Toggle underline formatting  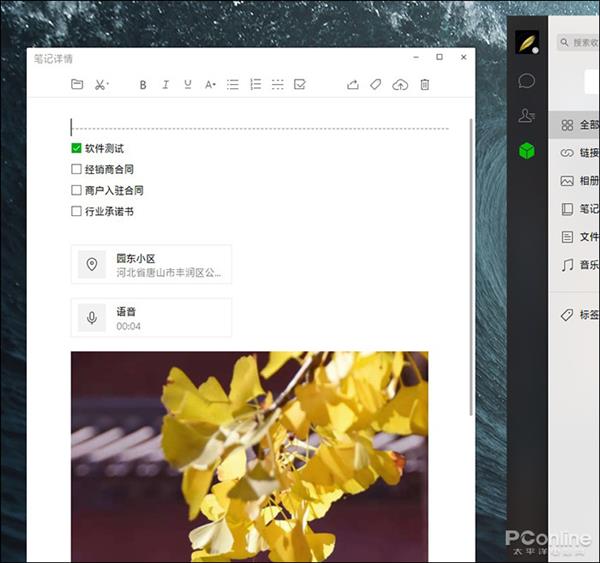pos(188,85)
